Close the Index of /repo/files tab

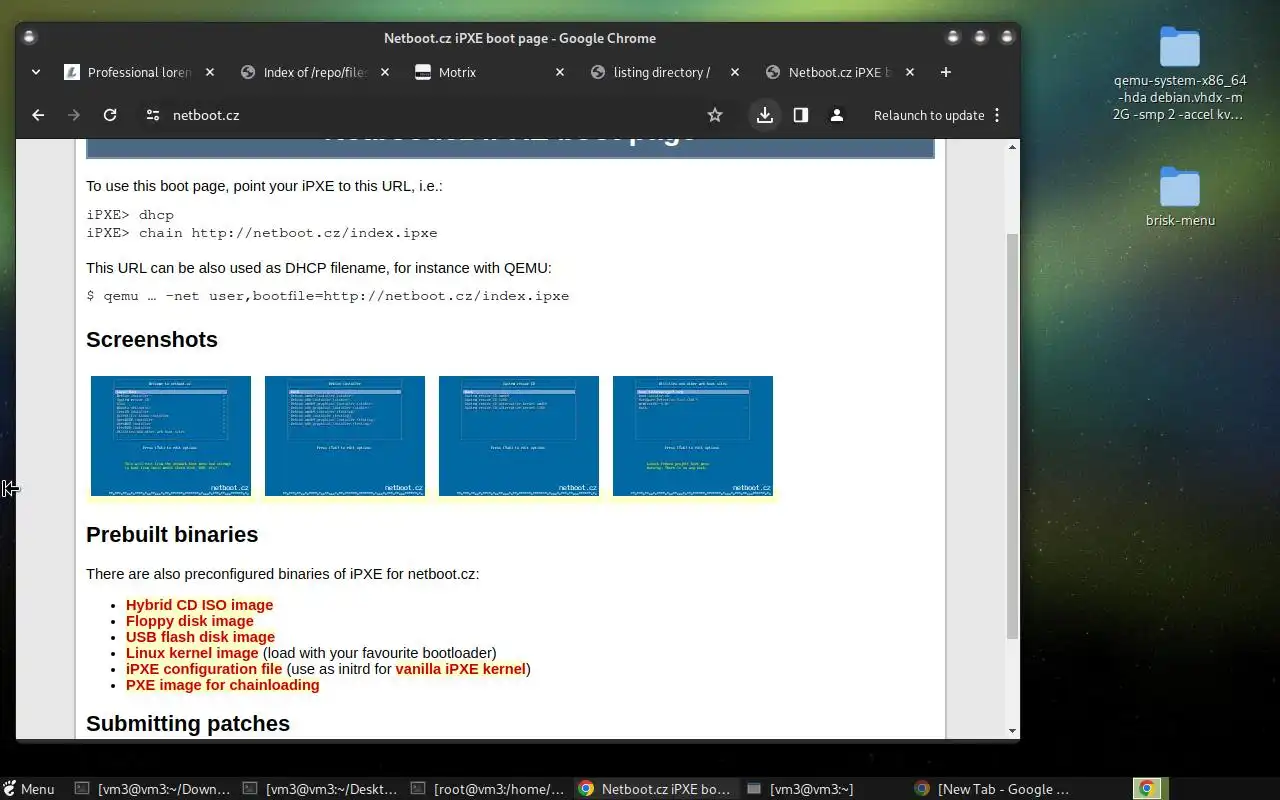point(385,72)
